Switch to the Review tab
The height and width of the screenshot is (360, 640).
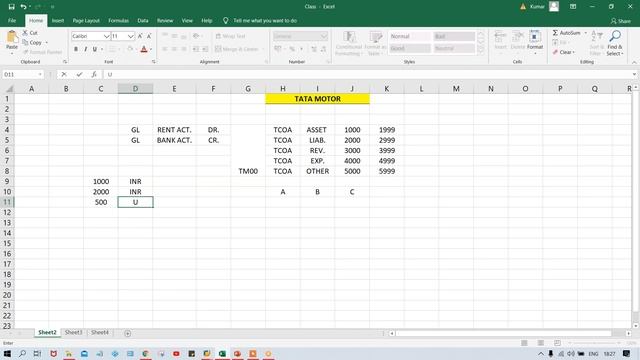click(x=165, y=20)
